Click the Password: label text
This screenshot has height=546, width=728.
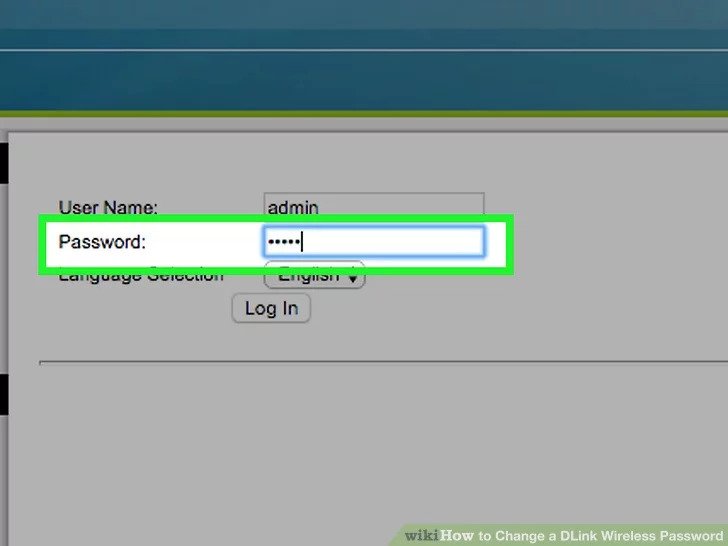pos(102,242)
